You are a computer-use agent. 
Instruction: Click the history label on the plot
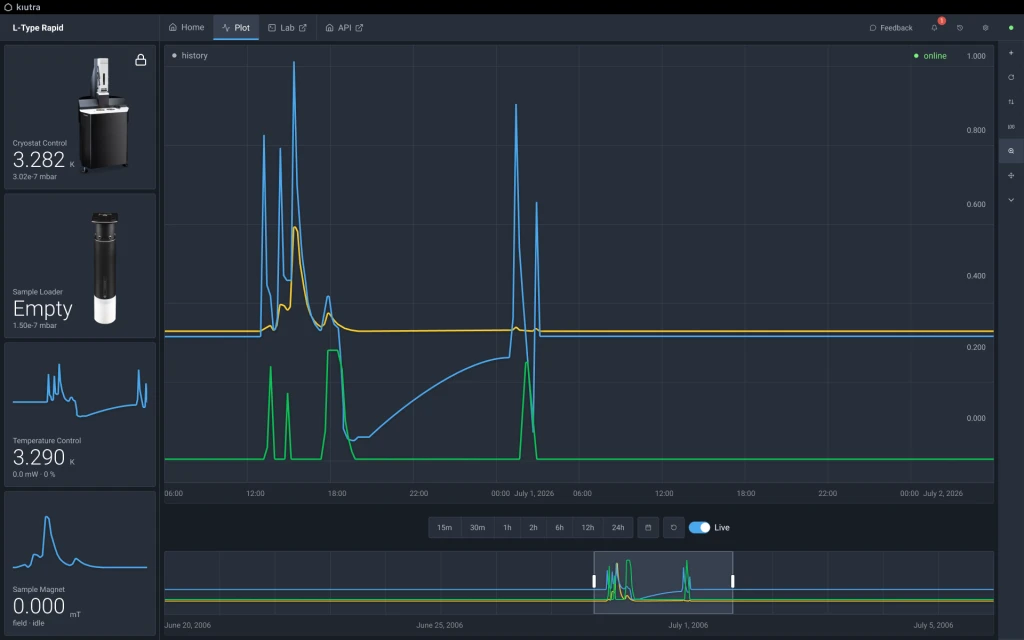tap(195, 56)
